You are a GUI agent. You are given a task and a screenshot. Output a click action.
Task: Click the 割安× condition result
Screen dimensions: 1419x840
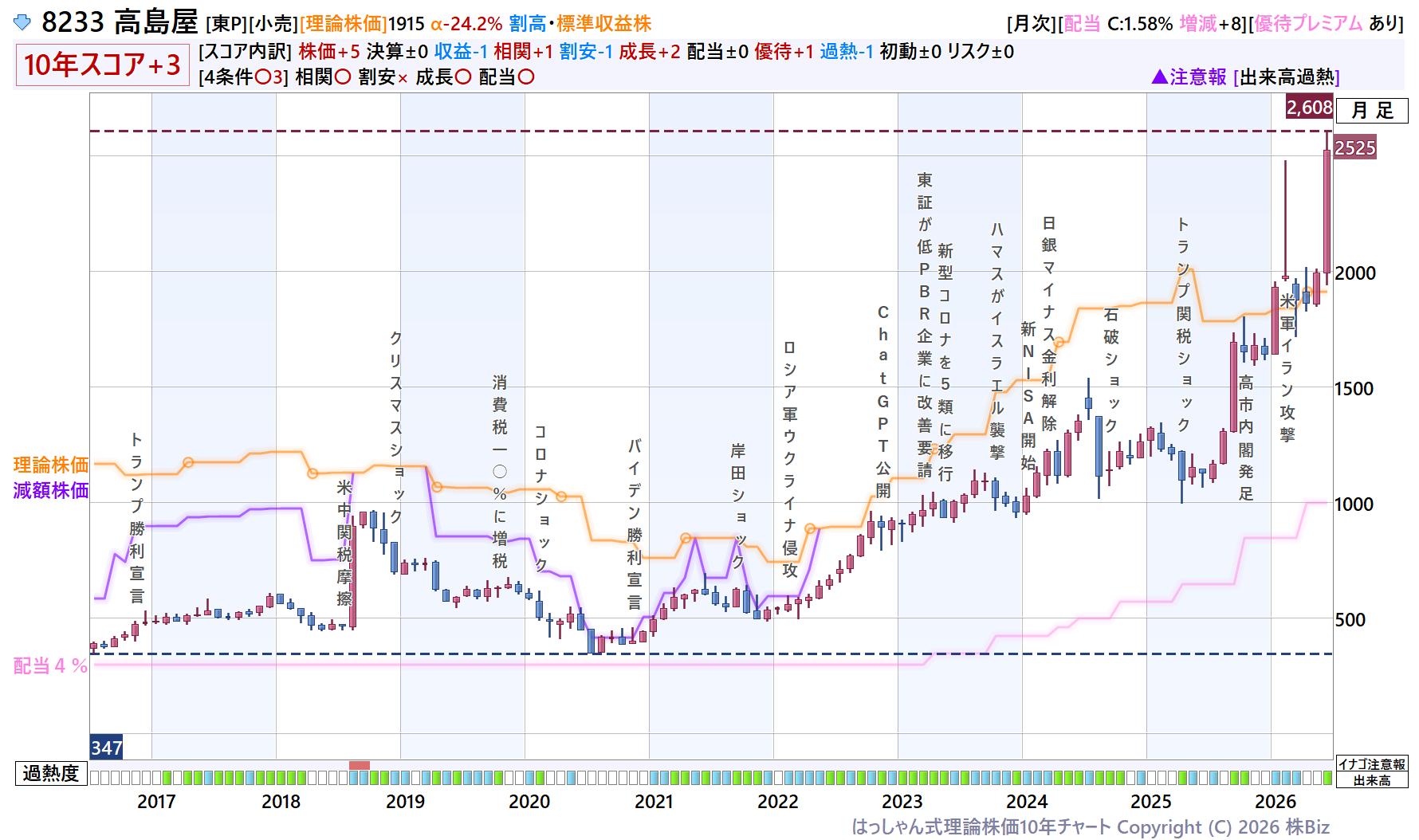(x=383, y=77)
